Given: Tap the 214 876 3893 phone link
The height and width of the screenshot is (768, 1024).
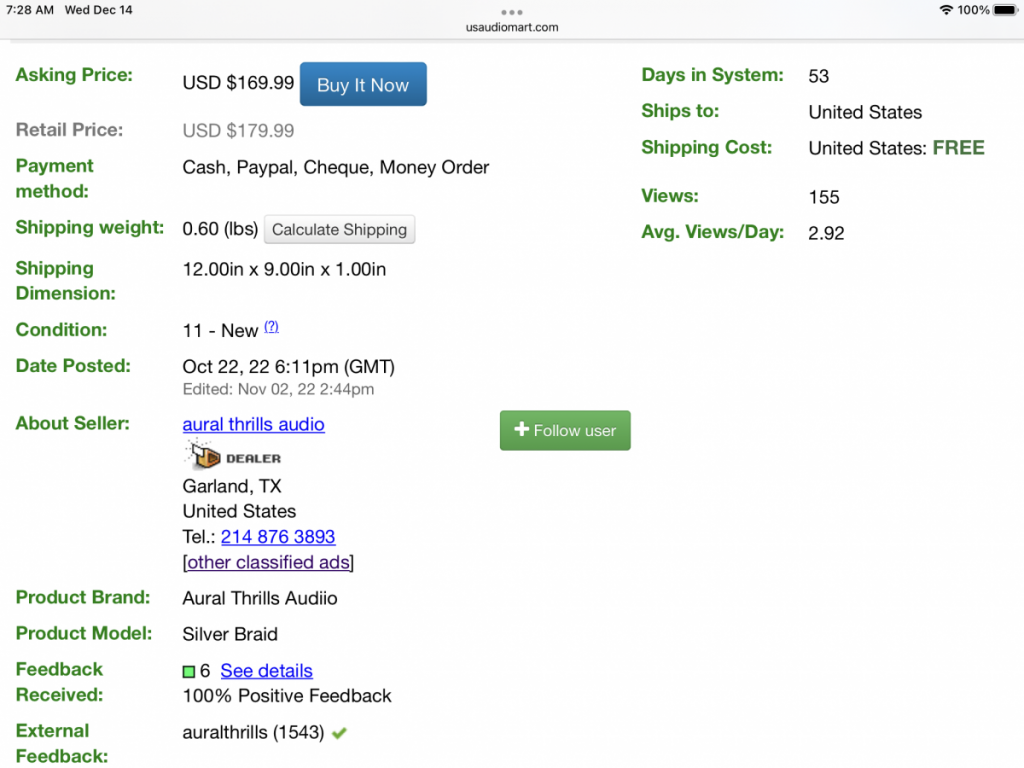Looking at the screenshot, I should click(x=278, y=537).
